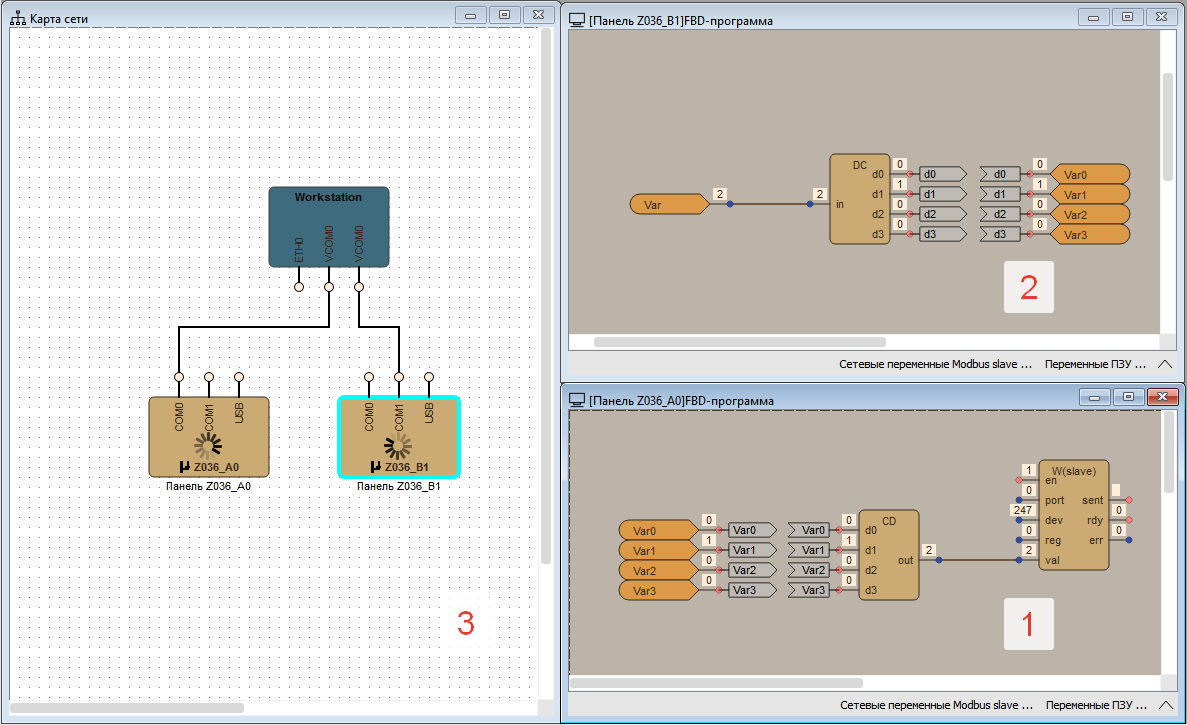Click the ETH0 port pin under Workstation
The image size is (1187, 725).
(299, 286)
